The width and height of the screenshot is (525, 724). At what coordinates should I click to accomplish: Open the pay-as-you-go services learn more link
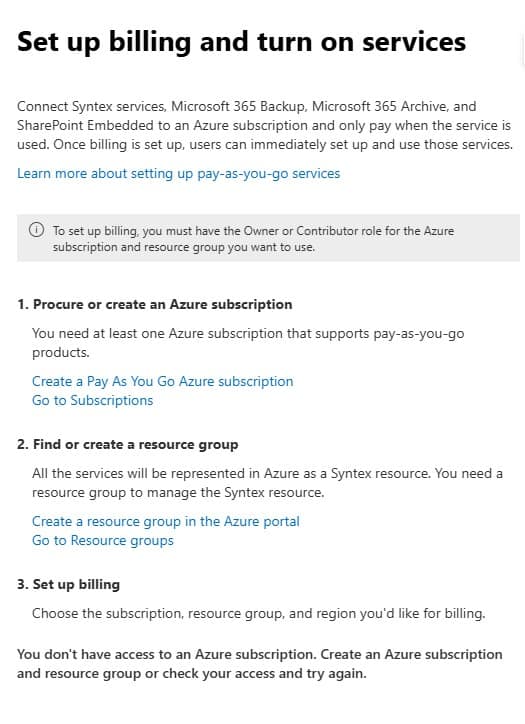pos(178,174)
